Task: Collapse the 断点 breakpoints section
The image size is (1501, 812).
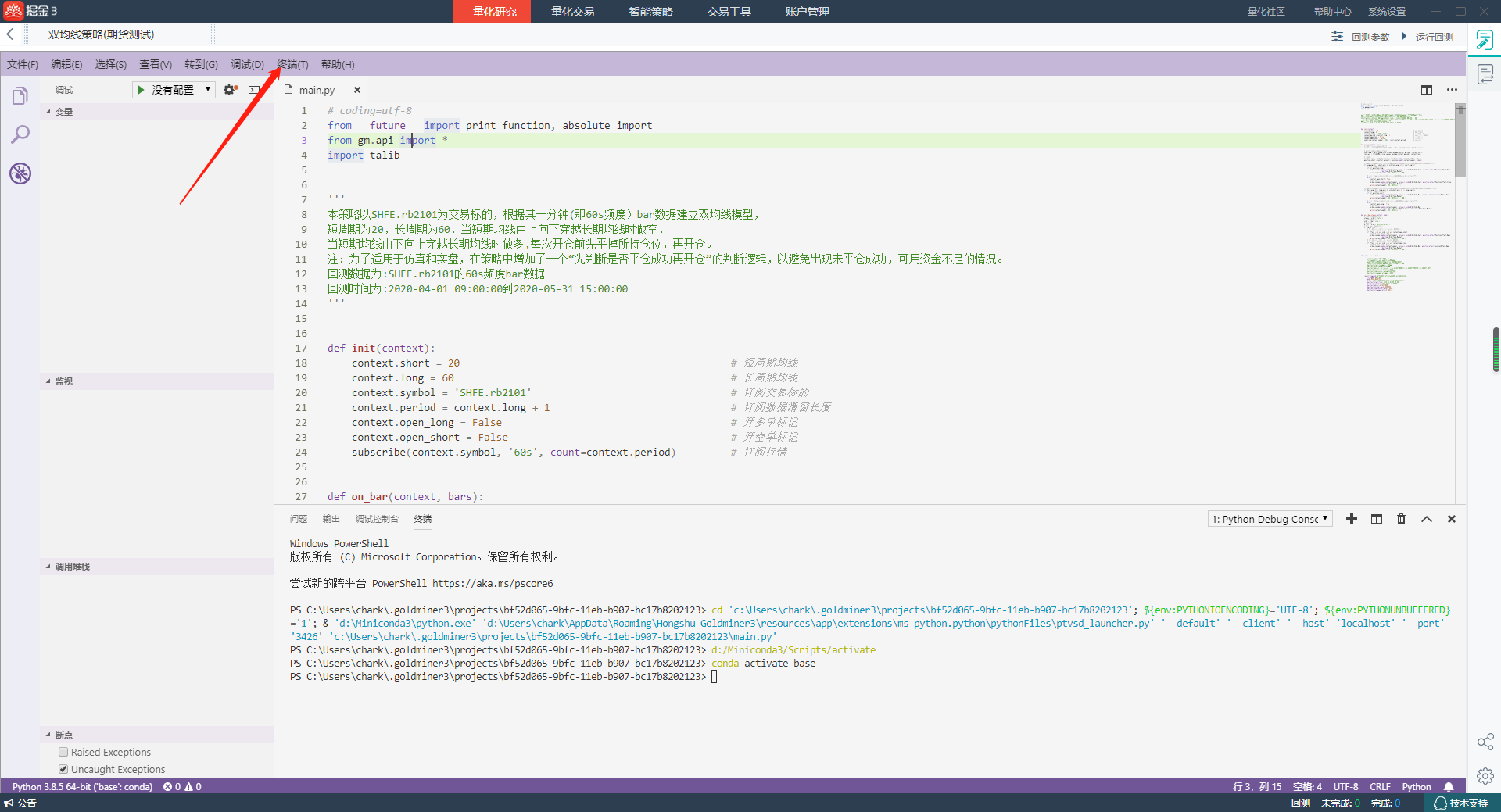Action: click(x=156, y=735)
